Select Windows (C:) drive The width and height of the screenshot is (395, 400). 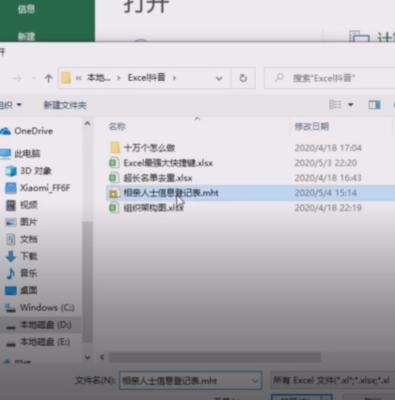40,307
